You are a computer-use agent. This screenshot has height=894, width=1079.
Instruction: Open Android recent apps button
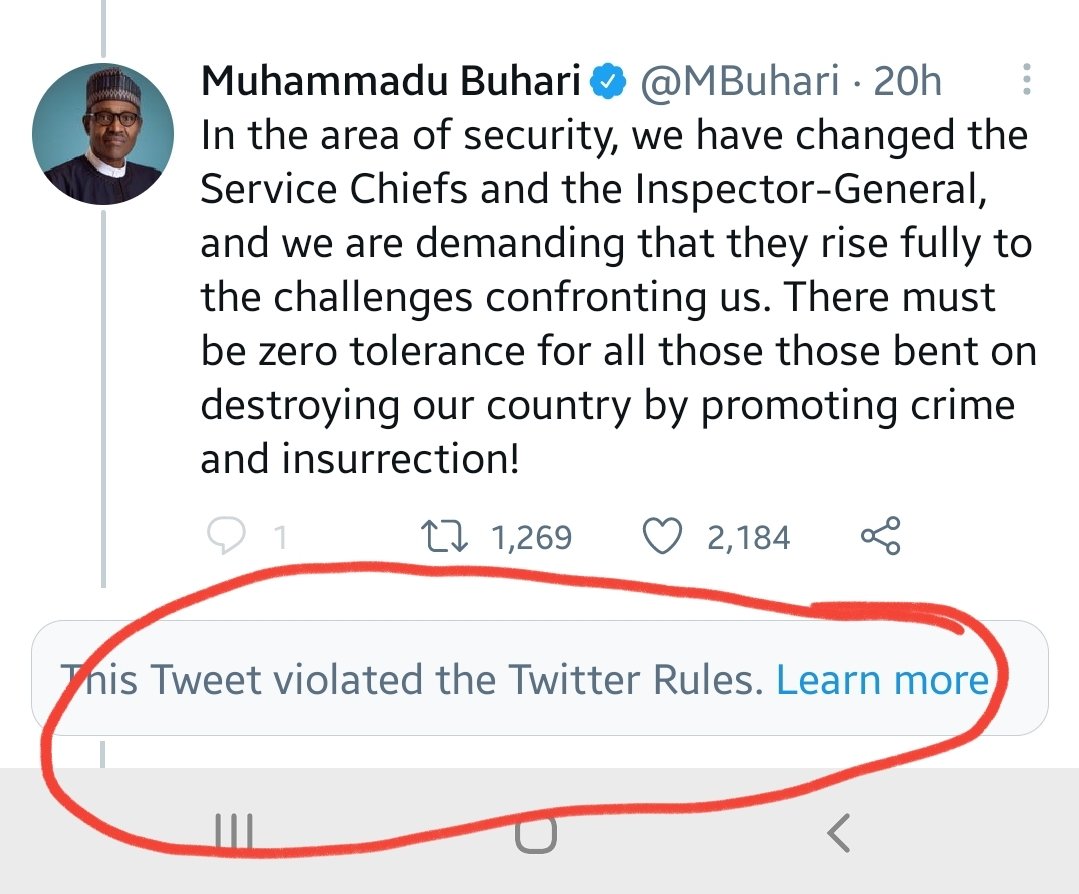click(234, 831)
